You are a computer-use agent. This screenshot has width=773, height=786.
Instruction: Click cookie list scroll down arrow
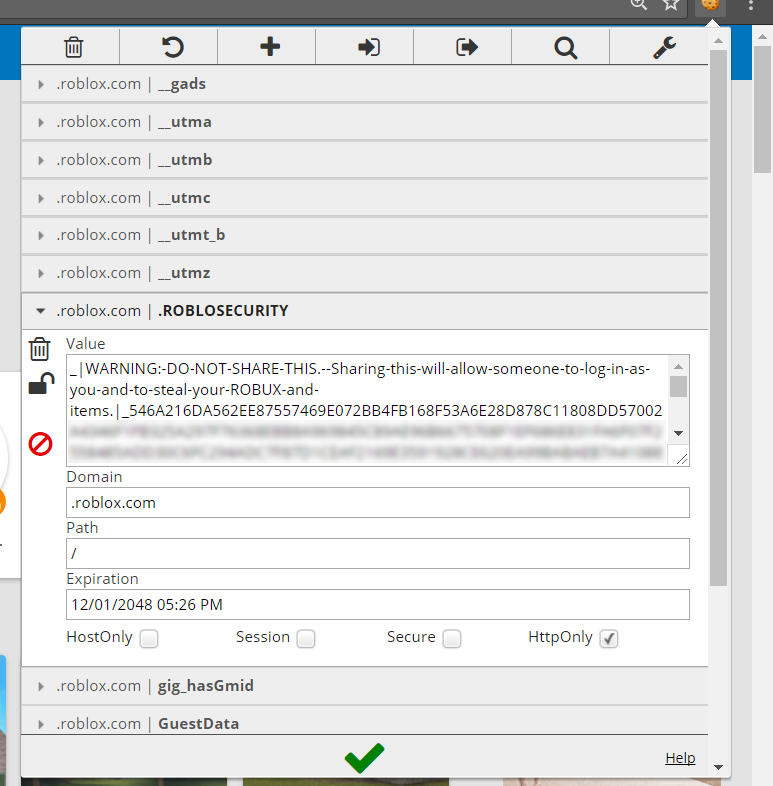coord(718,767)
